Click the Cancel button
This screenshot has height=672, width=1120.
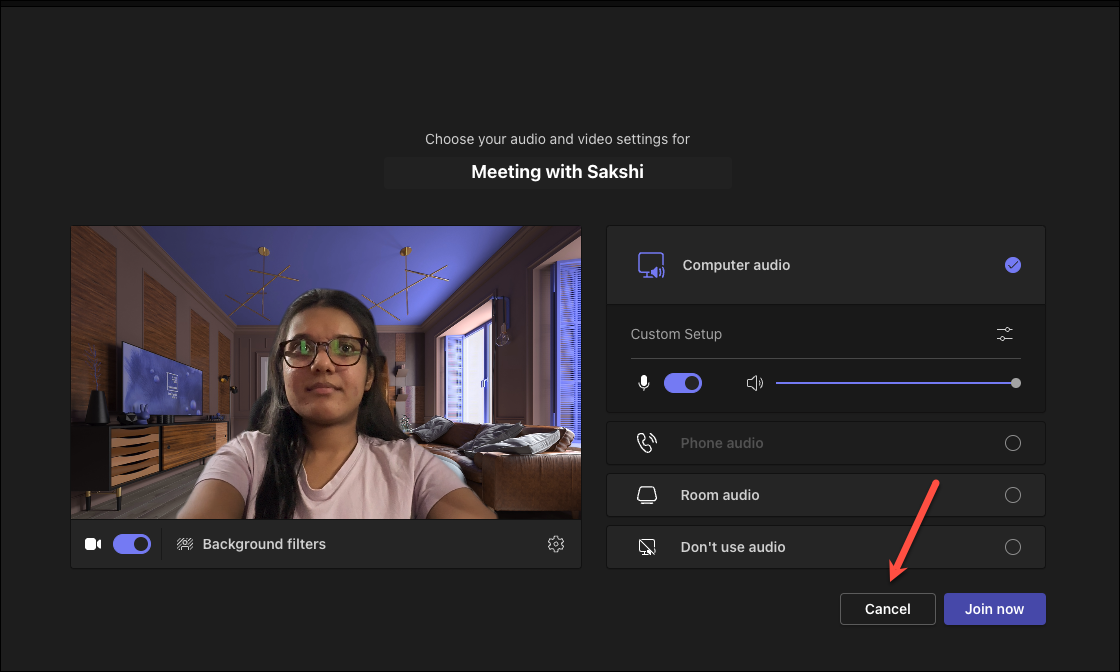click(887, 608)
